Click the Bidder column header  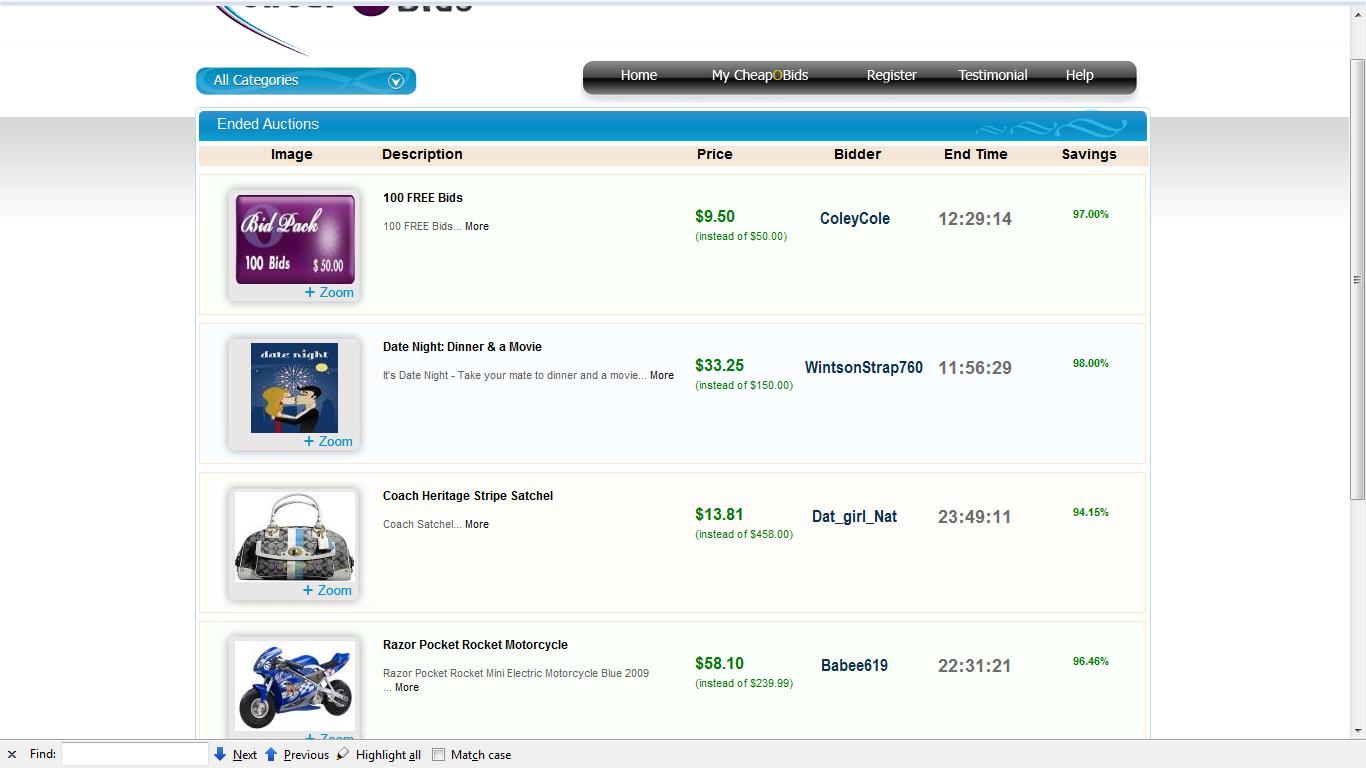[x=858, y=155]
